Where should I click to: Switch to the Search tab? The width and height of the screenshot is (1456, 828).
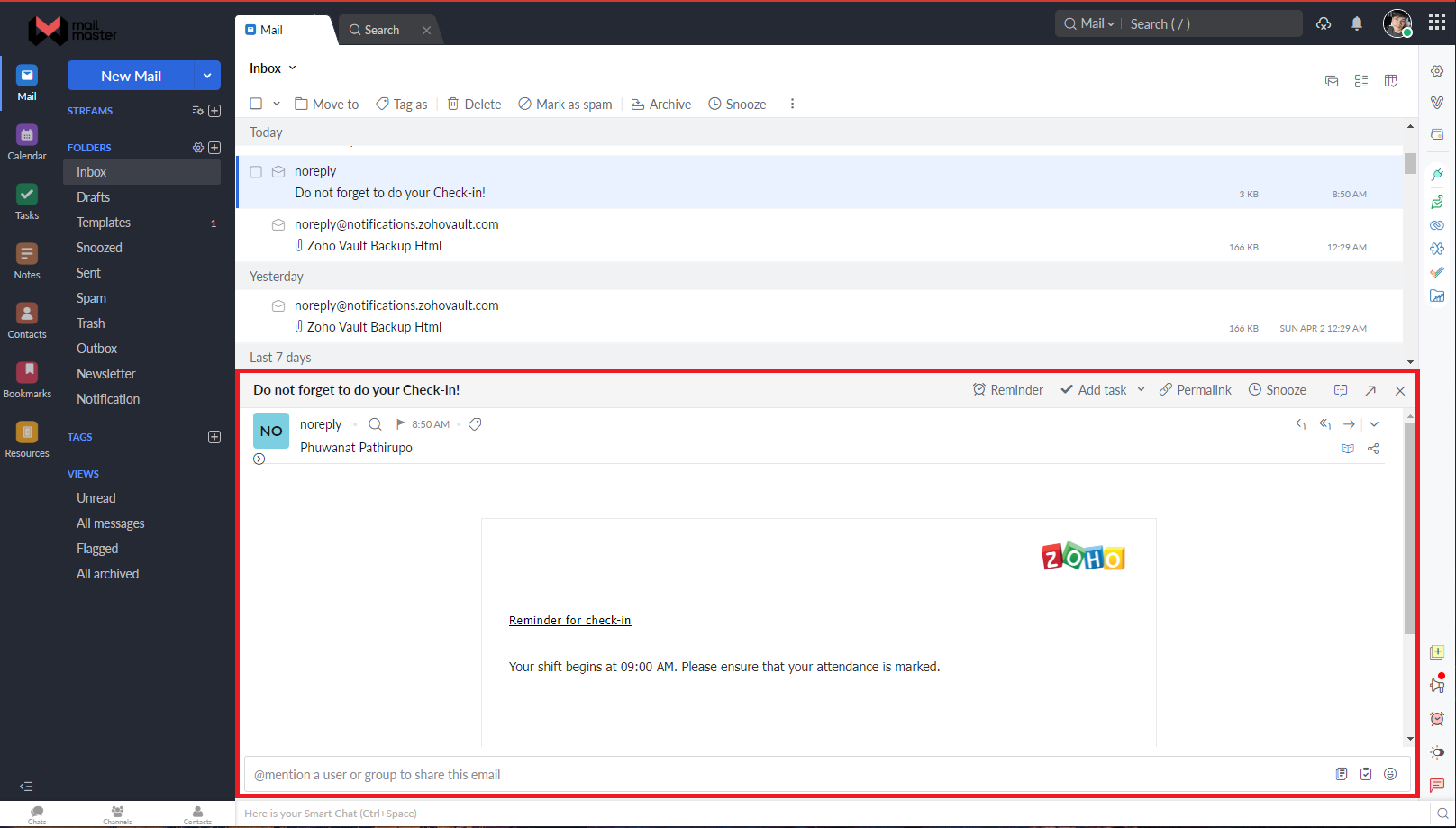[379, 29]
